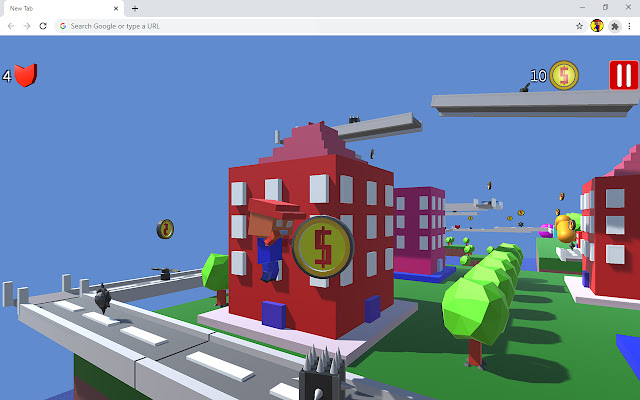Screen dimensions: 640x400
Task: Restore down the Chrome window
Action: 605,7
